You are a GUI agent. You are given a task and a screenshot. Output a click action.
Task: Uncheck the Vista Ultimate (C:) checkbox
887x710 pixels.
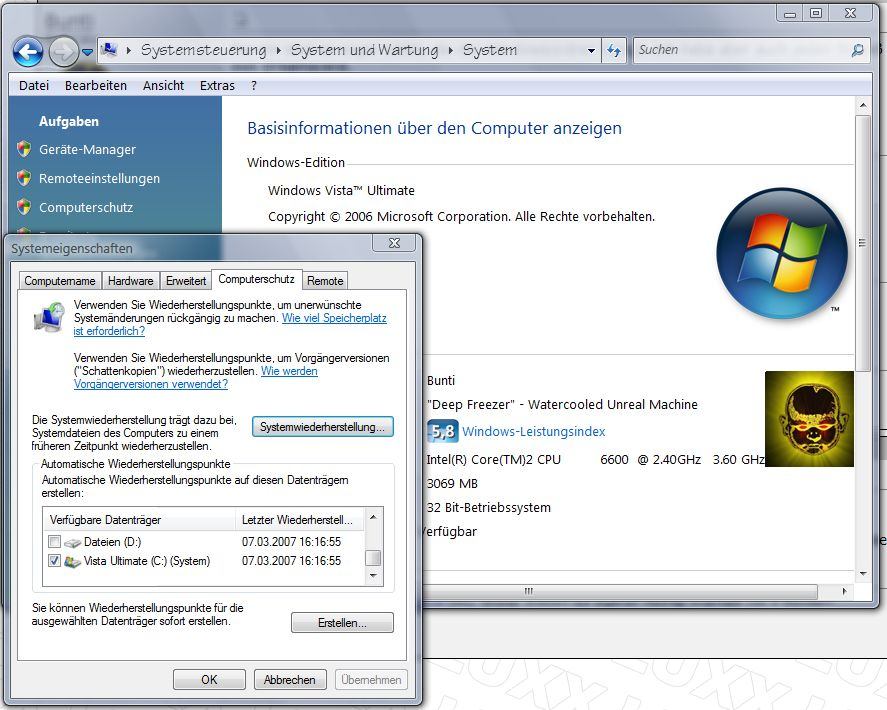(54, 561)
